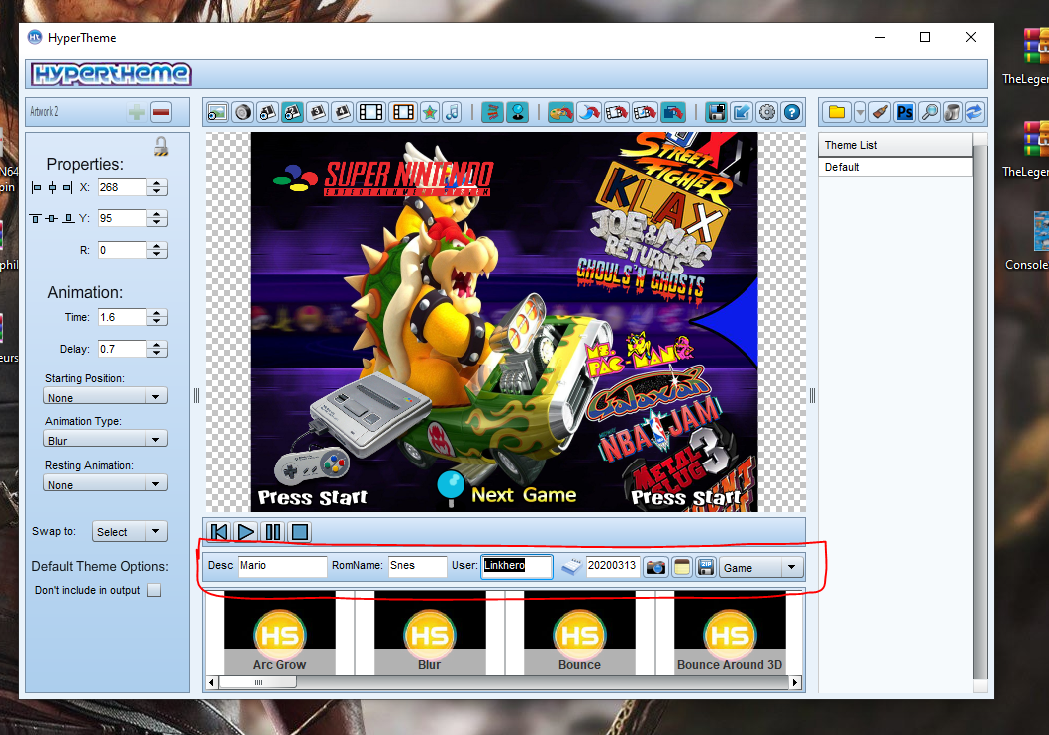The width and height of the screenshot is (1049, 735).
Task: Select the background image toolbar icon
Action: (217, 112)
